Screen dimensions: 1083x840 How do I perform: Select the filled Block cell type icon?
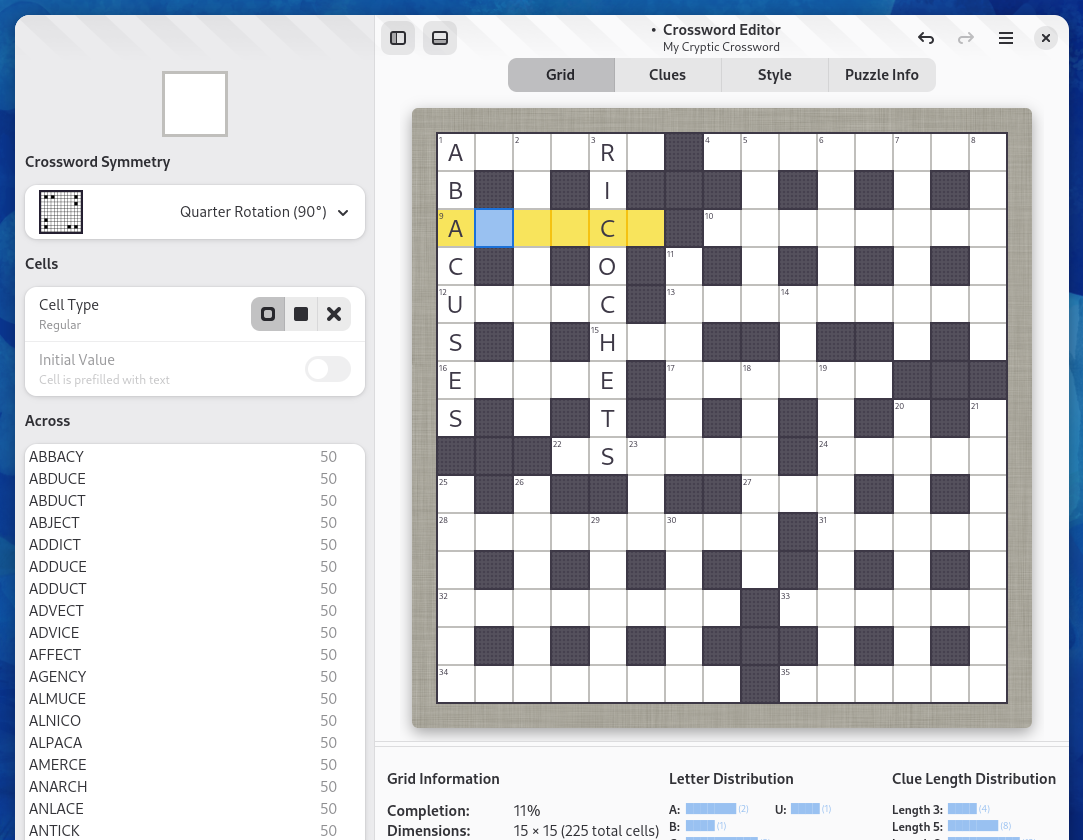300,313
